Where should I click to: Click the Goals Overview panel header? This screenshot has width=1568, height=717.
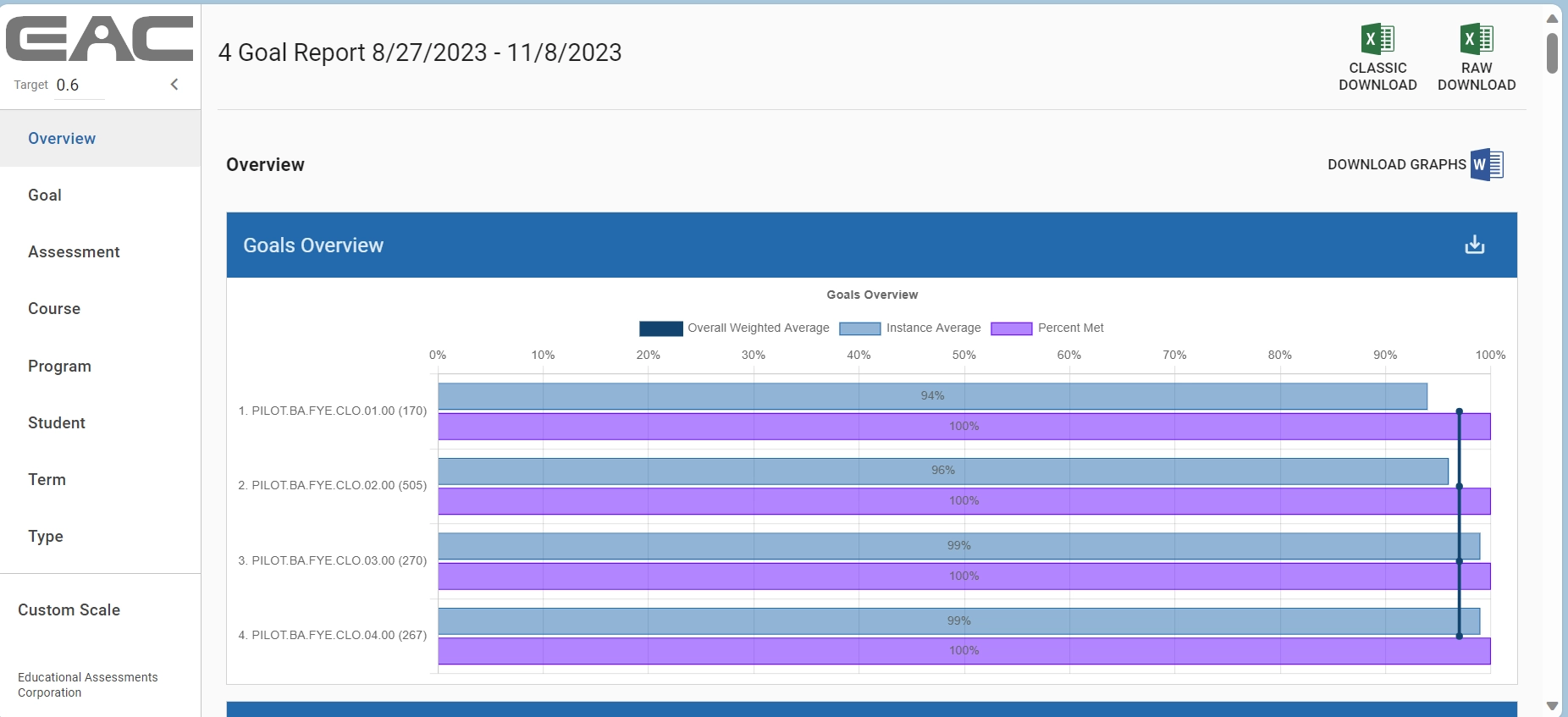tap(871, 245)
